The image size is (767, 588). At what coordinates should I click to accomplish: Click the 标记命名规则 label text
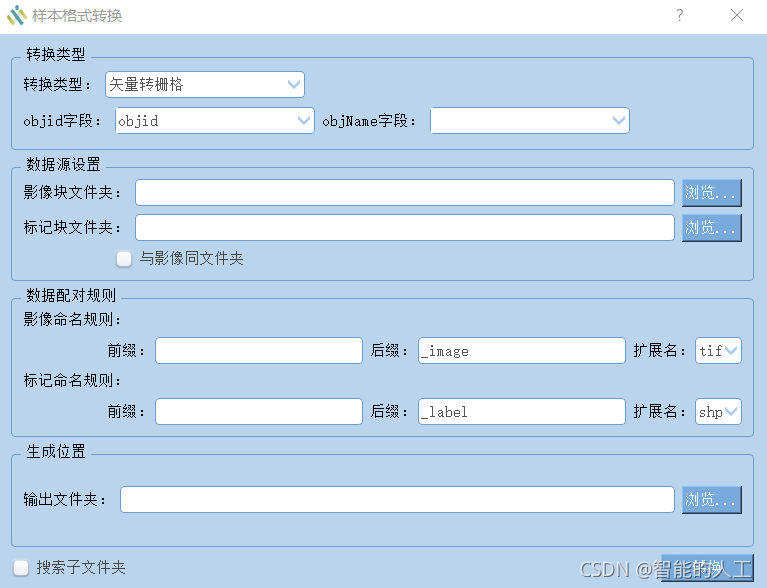click(x=72, y=381)
